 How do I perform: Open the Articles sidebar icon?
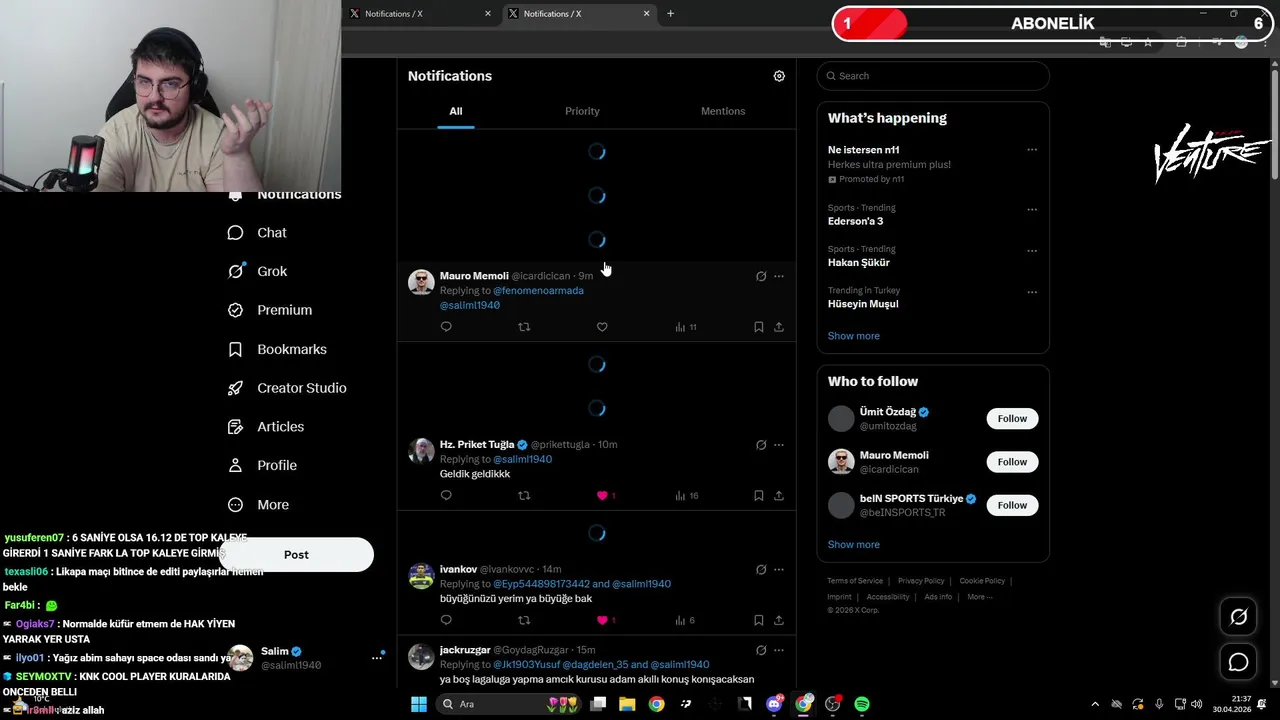click(x=236, y=427)
